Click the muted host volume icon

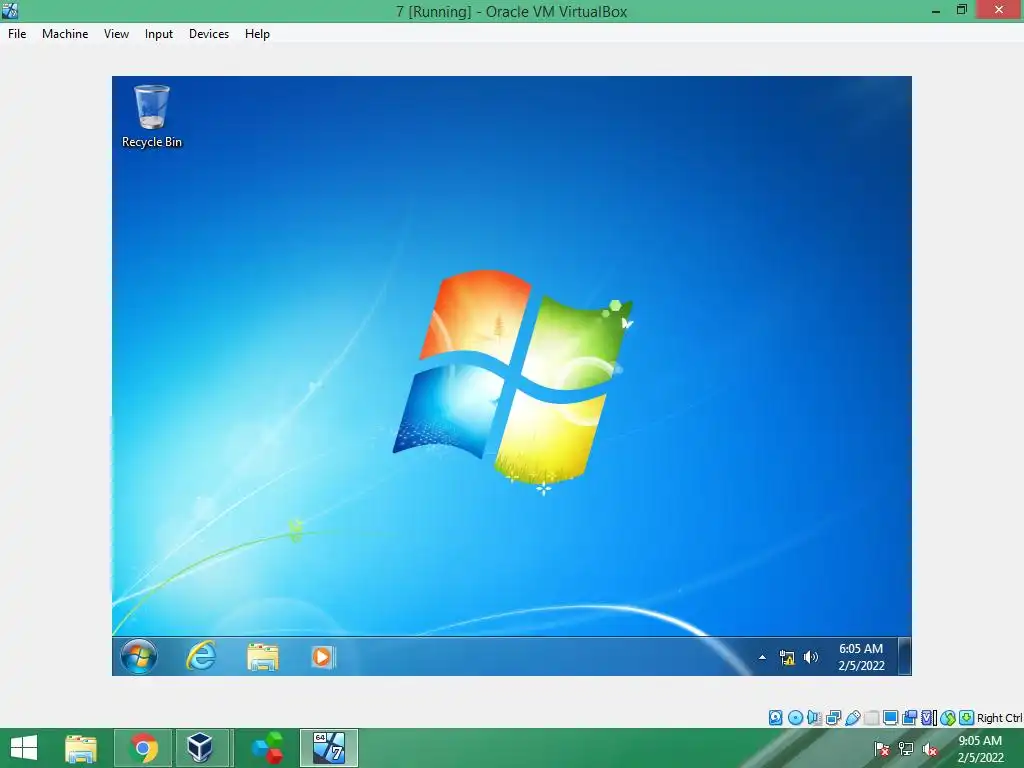930,748
